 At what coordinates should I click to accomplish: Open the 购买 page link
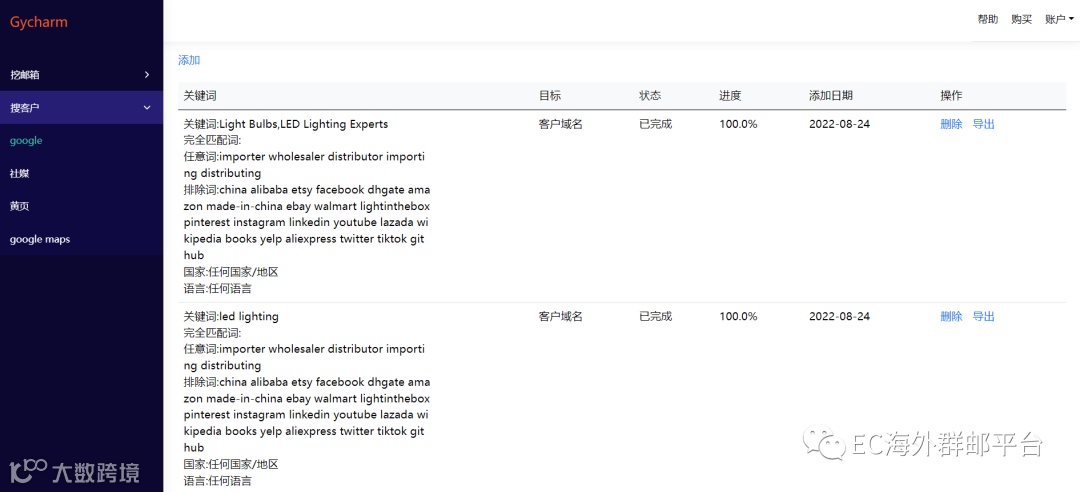click(1021, 19)
